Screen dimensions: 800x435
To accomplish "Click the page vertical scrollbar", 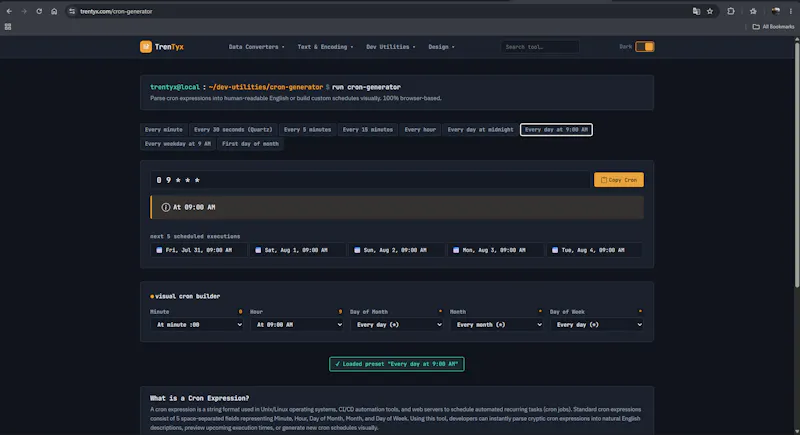I will pos(796,163).
